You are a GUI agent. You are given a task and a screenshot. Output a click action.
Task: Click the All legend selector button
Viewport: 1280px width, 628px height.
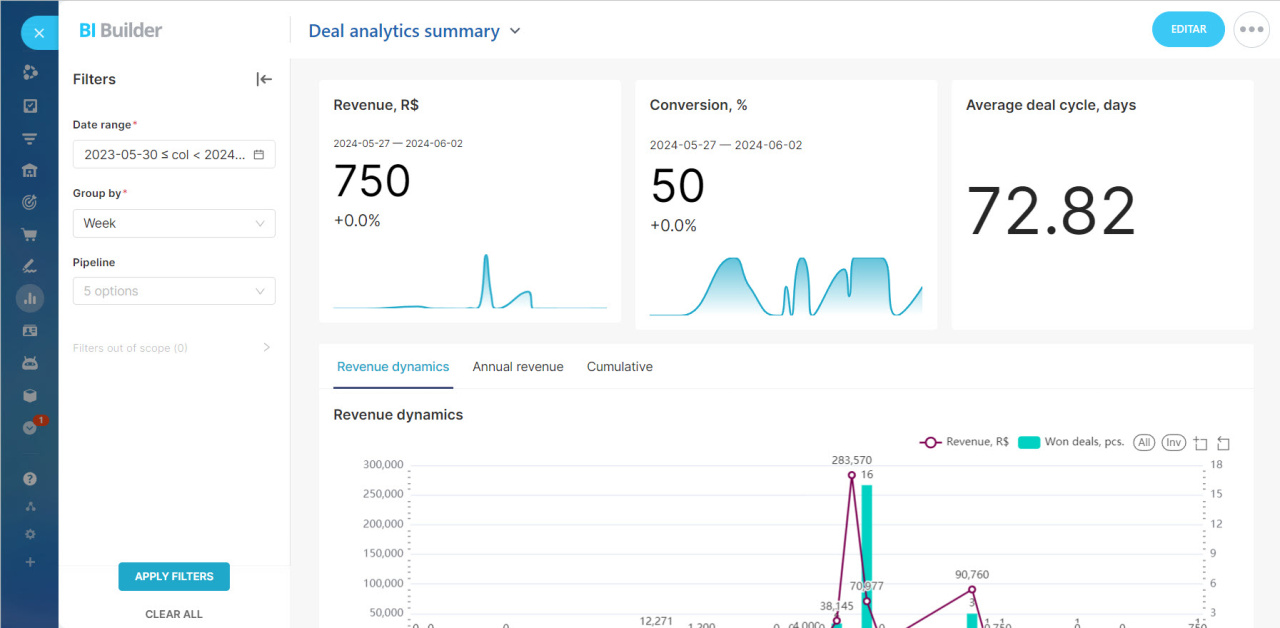[x=1144, y=442]
